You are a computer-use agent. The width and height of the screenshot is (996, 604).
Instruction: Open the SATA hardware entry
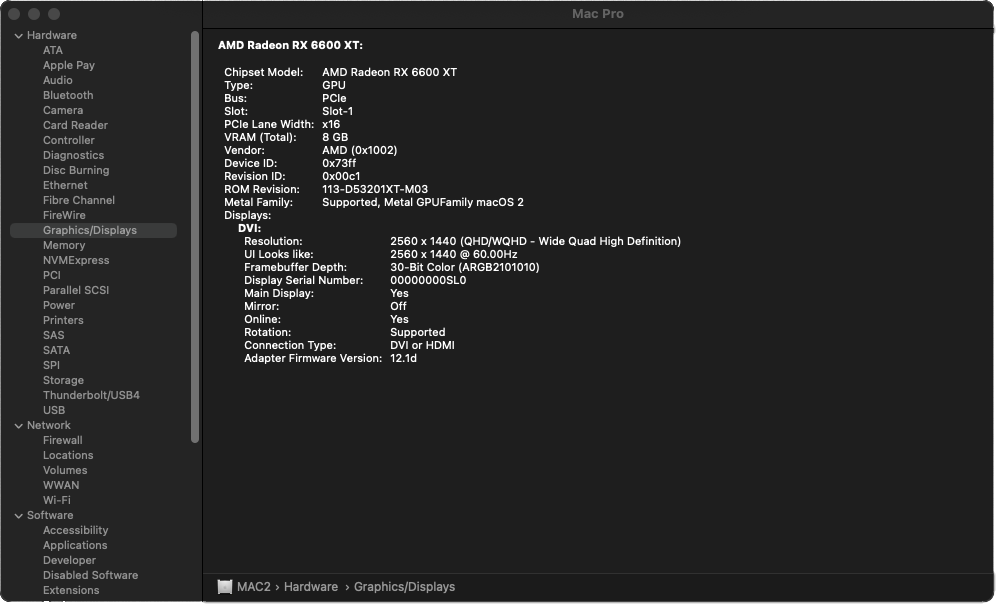(56, 351)
